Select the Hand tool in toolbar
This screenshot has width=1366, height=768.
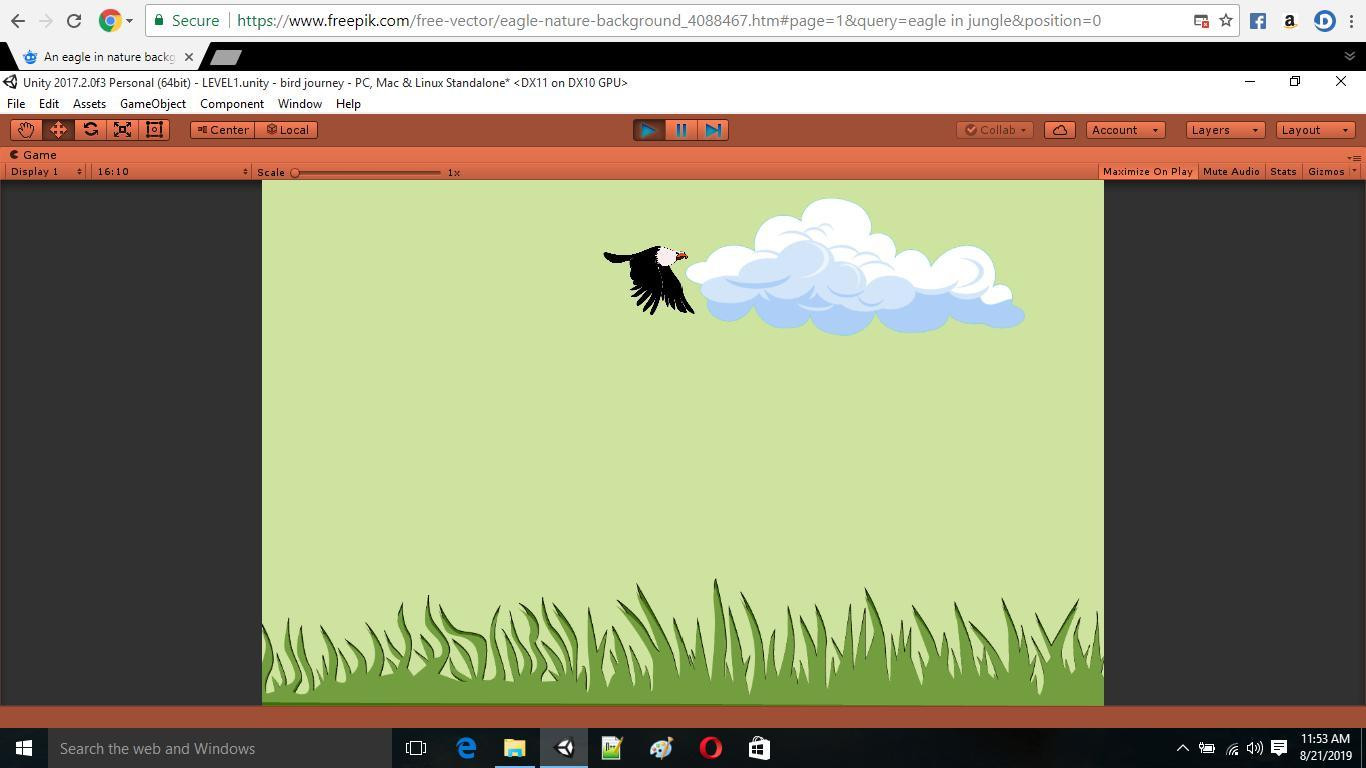26,130
